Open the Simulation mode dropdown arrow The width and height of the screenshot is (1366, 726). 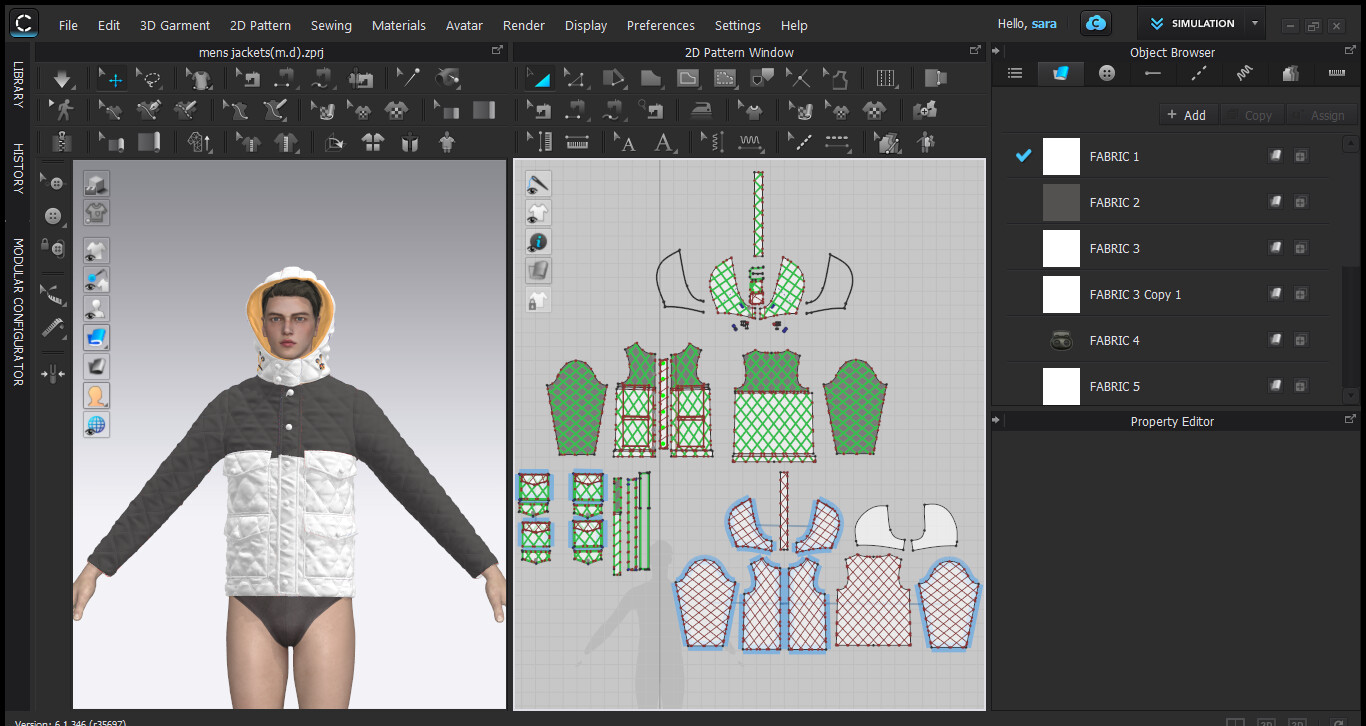[1254, 23]
